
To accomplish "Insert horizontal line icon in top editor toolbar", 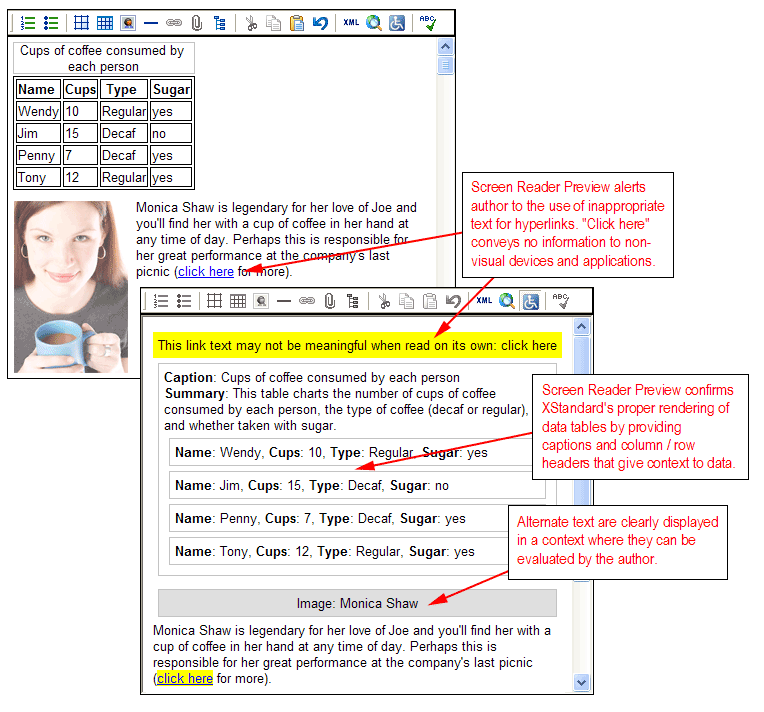I will [151, 23].
